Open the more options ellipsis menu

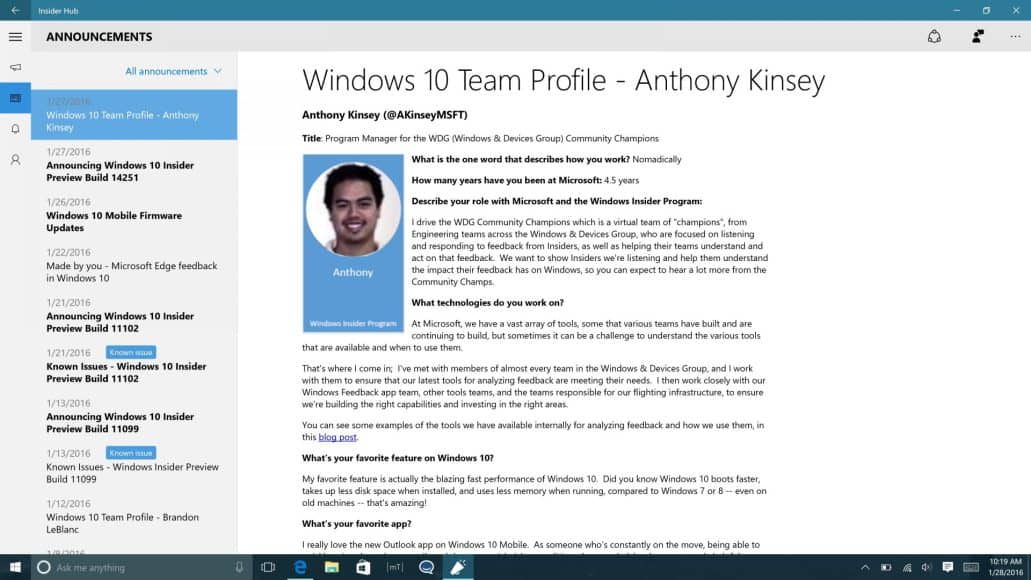[1015, 37]
